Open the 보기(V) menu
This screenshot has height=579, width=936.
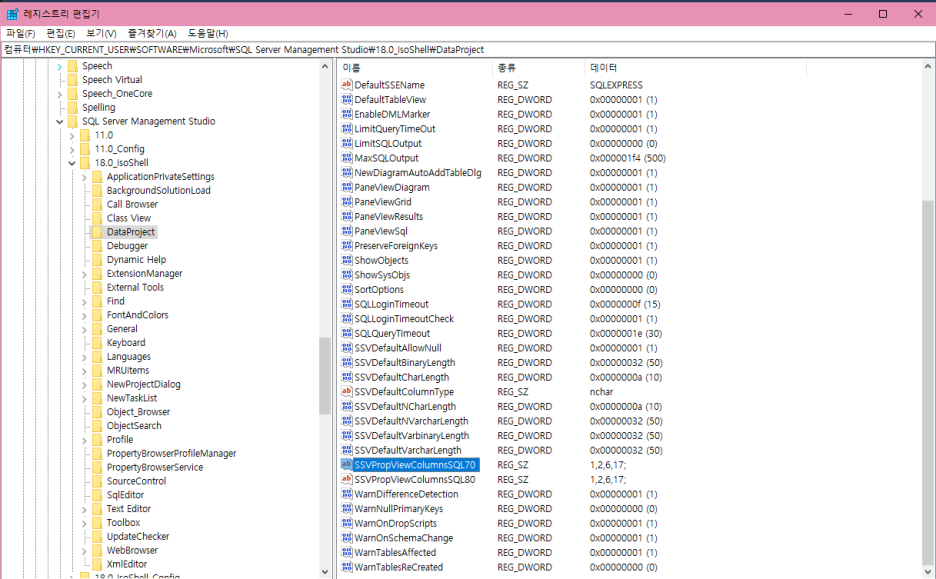[101, 33]
